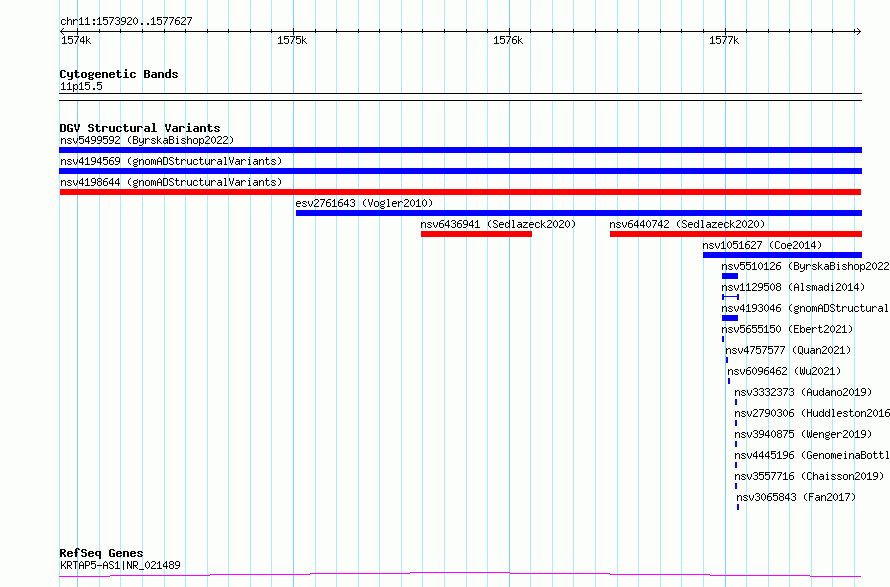Viewport: 890px width, 587px height.
Task: Select the bracket glyph under nsv1129508
Action: (731, 297)
